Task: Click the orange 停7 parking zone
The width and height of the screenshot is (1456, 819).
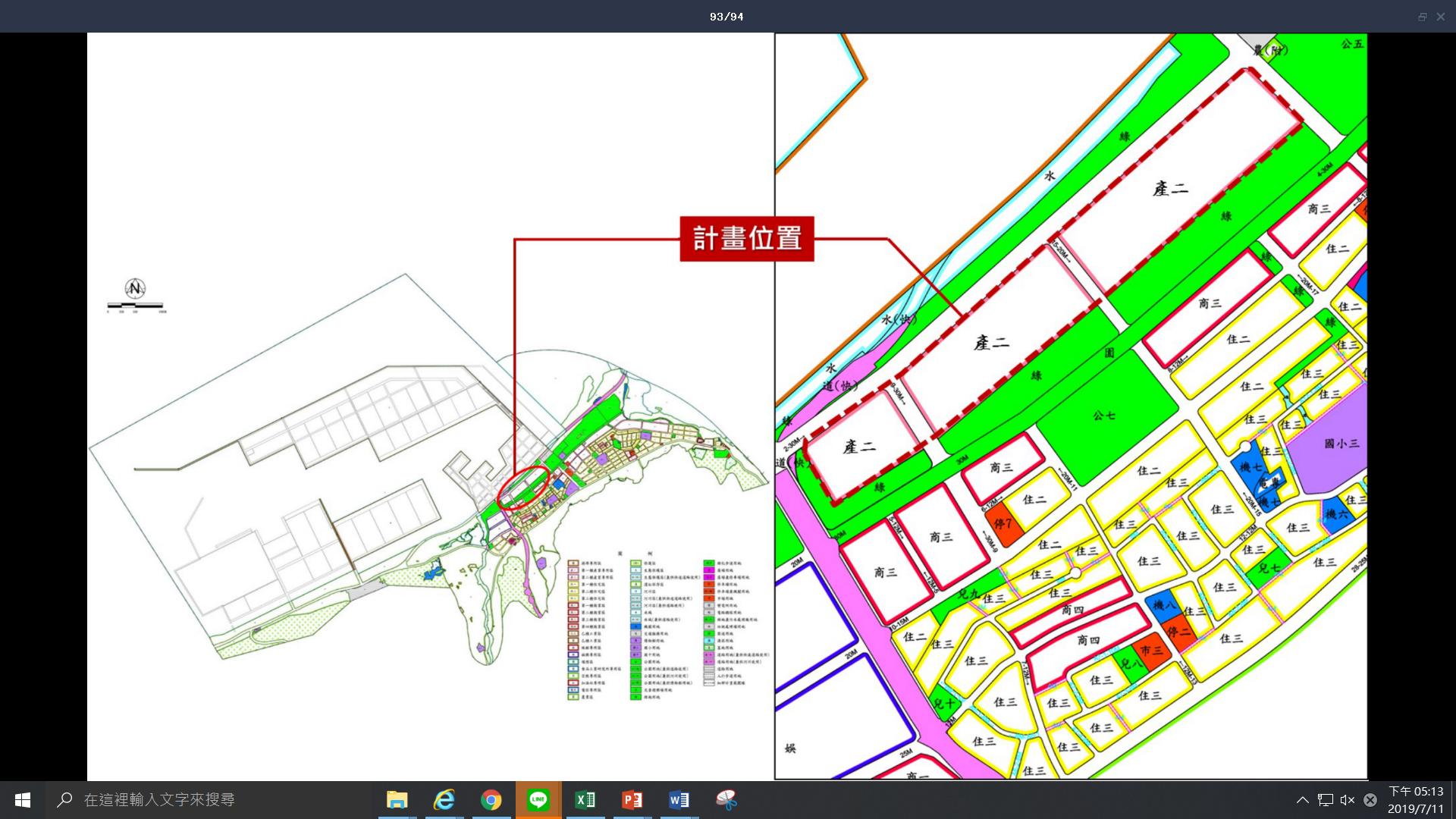Action: click(x=1003, y=523)
